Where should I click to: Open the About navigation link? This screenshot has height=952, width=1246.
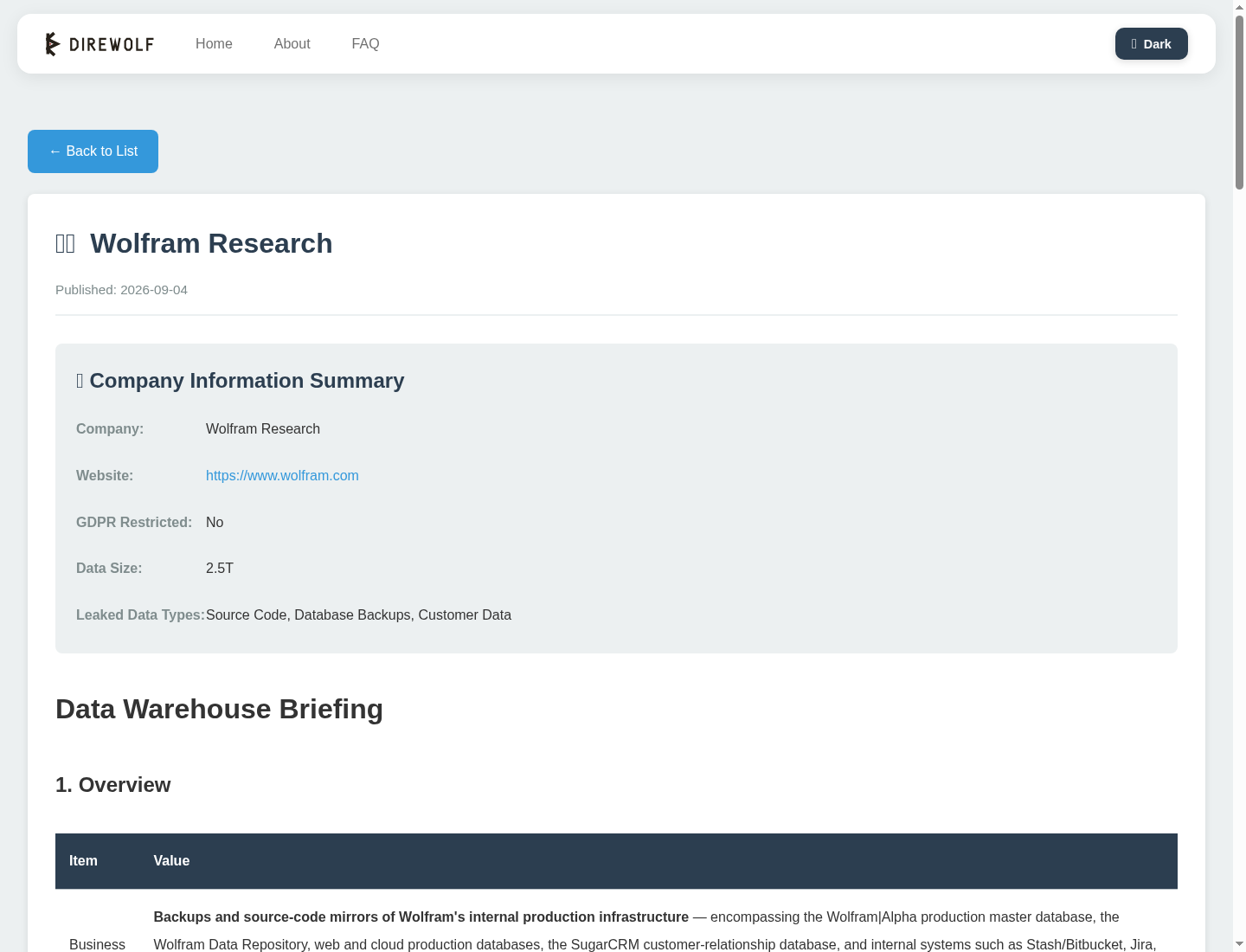pos(292,43)
